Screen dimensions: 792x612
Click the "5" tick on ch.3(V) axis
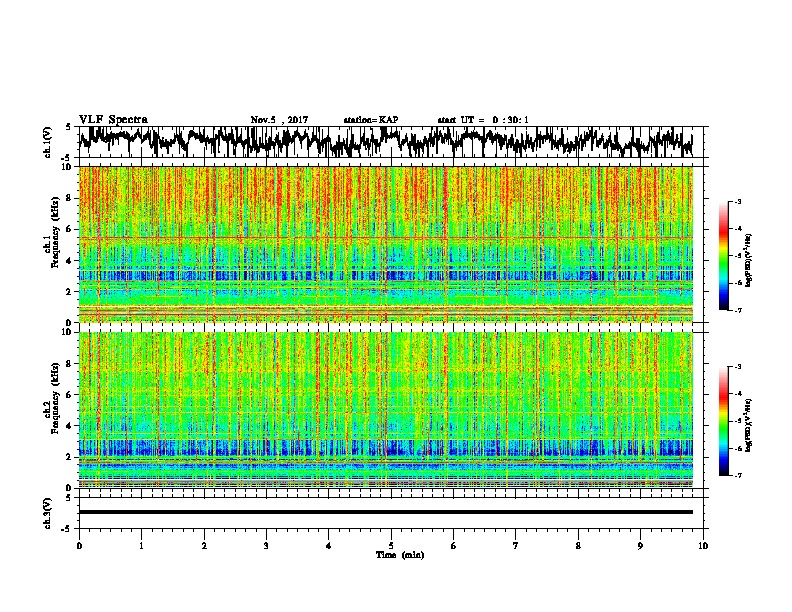click(69, 498)
